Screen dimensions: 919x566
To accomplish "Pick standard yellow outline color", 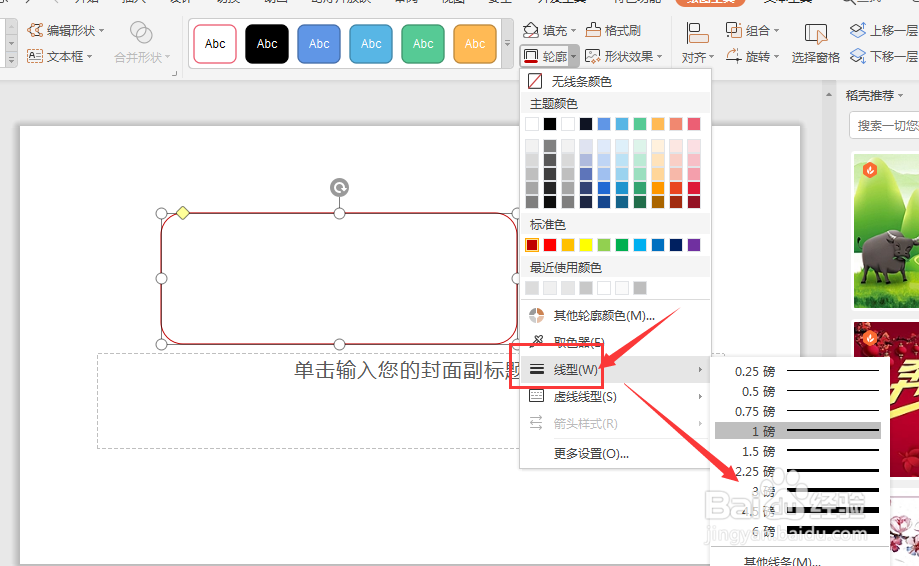I will [x=586, y=244].
